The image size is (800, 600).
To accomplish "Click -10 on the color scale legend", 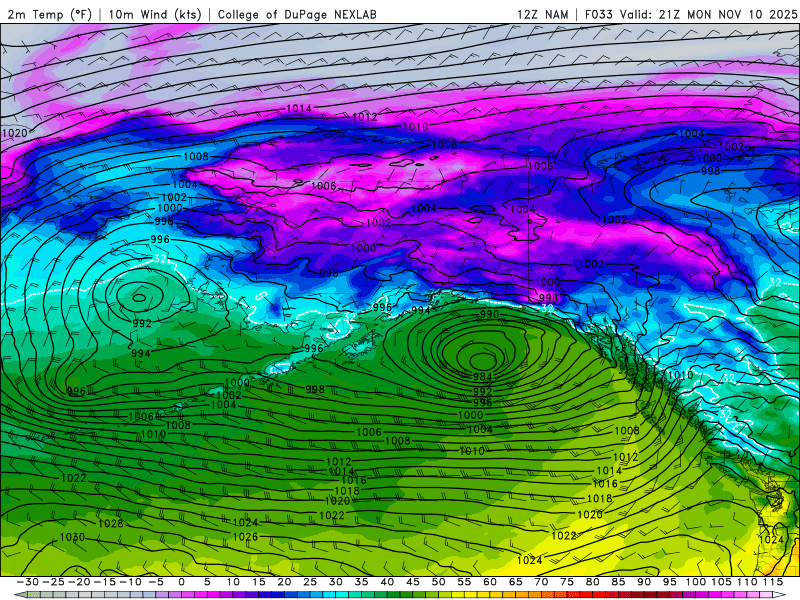I will [x=130, y=582].
